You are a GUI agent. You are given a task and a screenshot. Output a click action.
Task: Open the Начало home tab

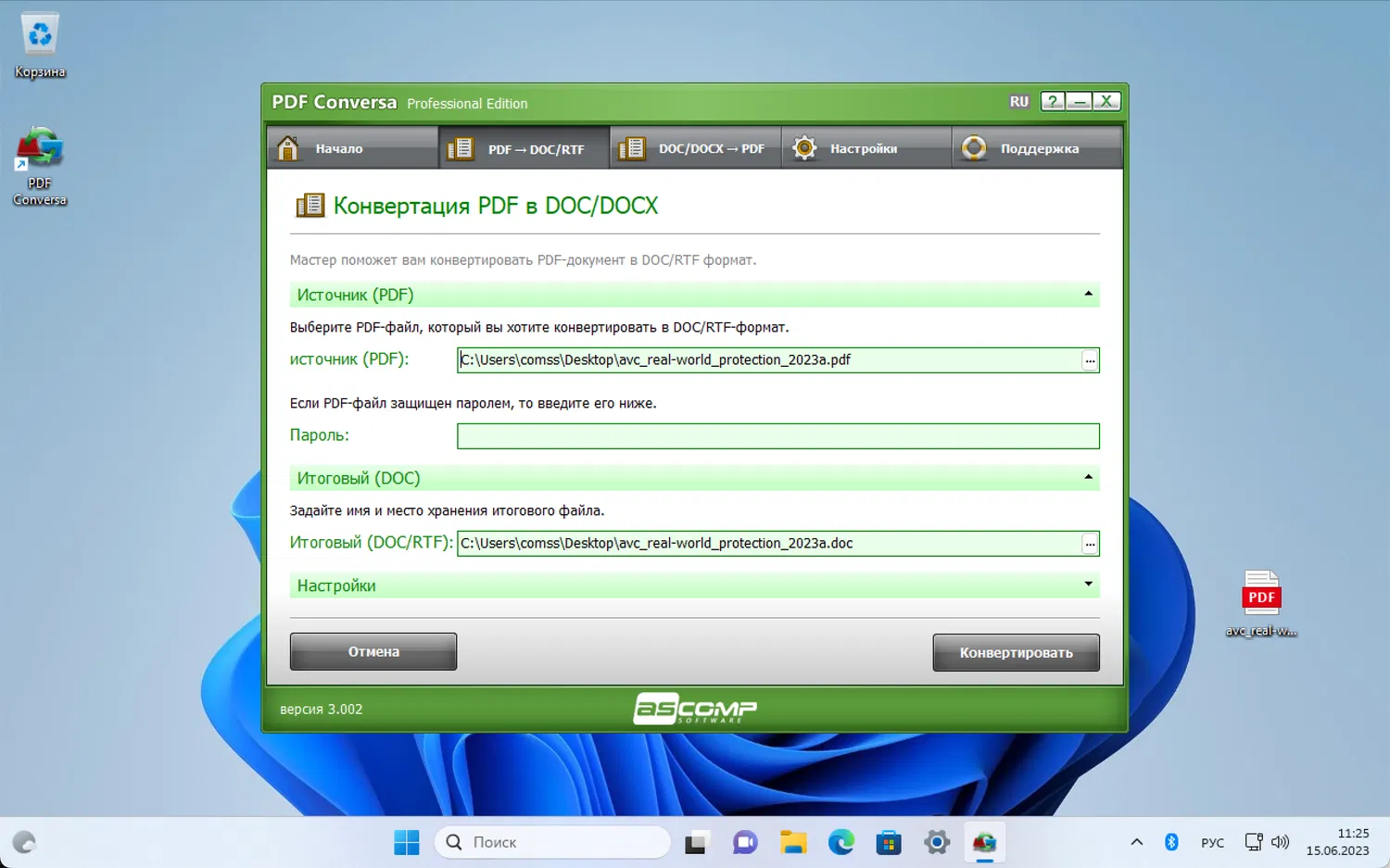(x=353, y=148)
